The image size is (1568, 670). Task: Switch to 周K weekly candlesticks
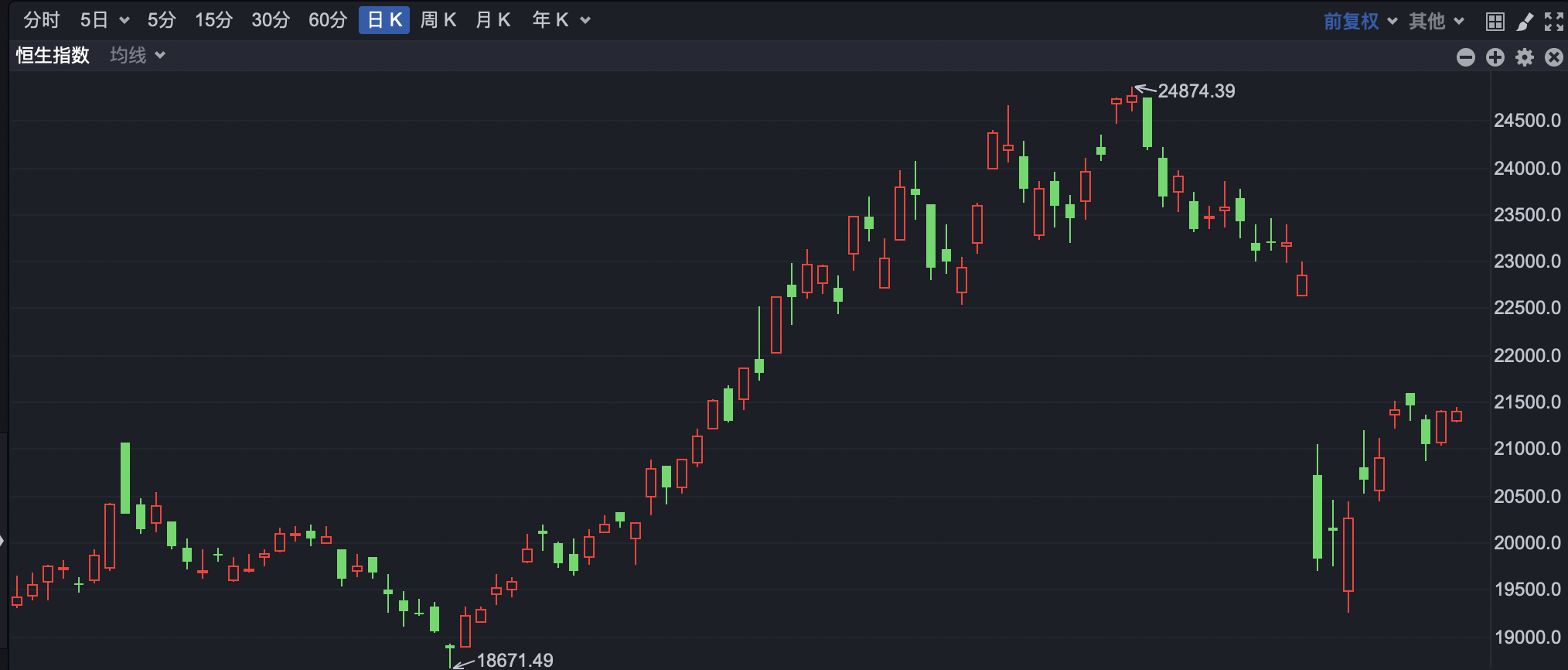[438, 20]
